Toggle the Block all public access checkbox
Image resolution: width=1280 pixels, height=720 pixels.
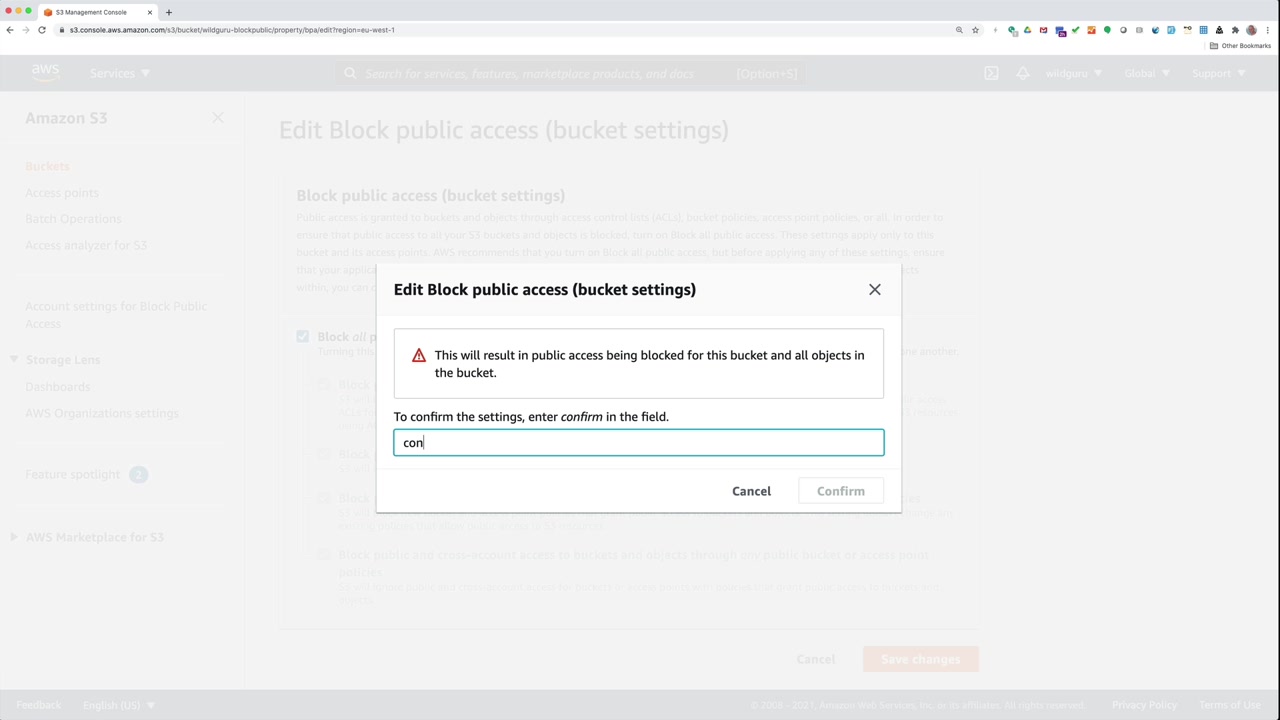tap(303, 337)
